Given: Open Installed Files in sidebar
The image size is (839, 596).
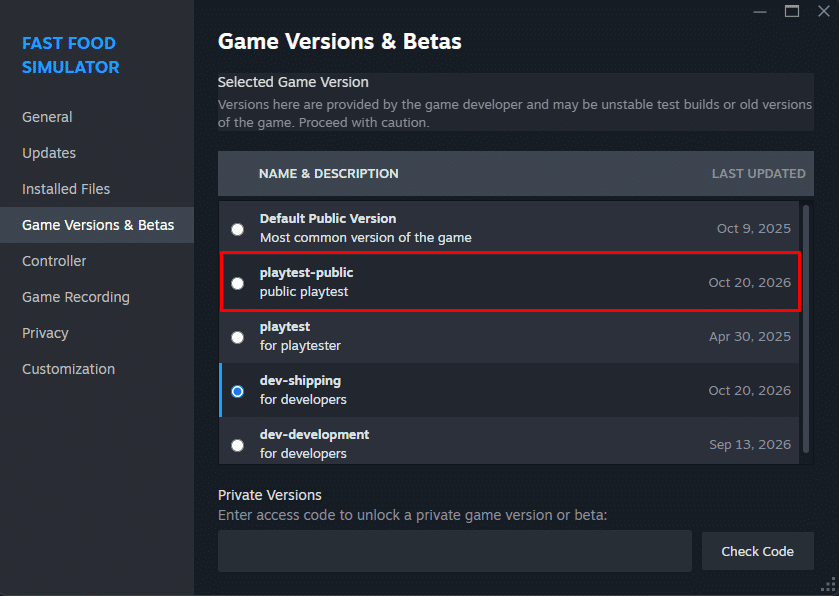Looking at the screenshot, I should point(66,189).
